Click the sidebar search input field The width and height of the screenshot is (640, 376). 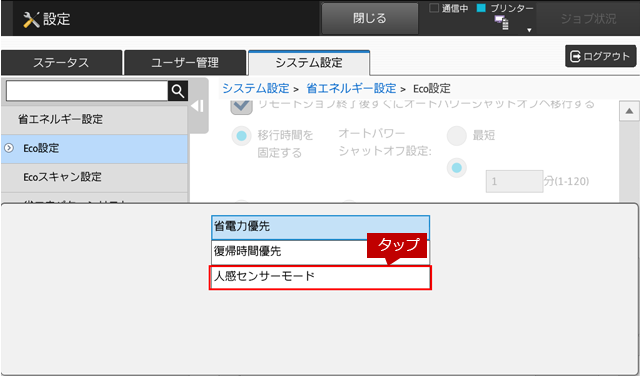tap(87, 91)
